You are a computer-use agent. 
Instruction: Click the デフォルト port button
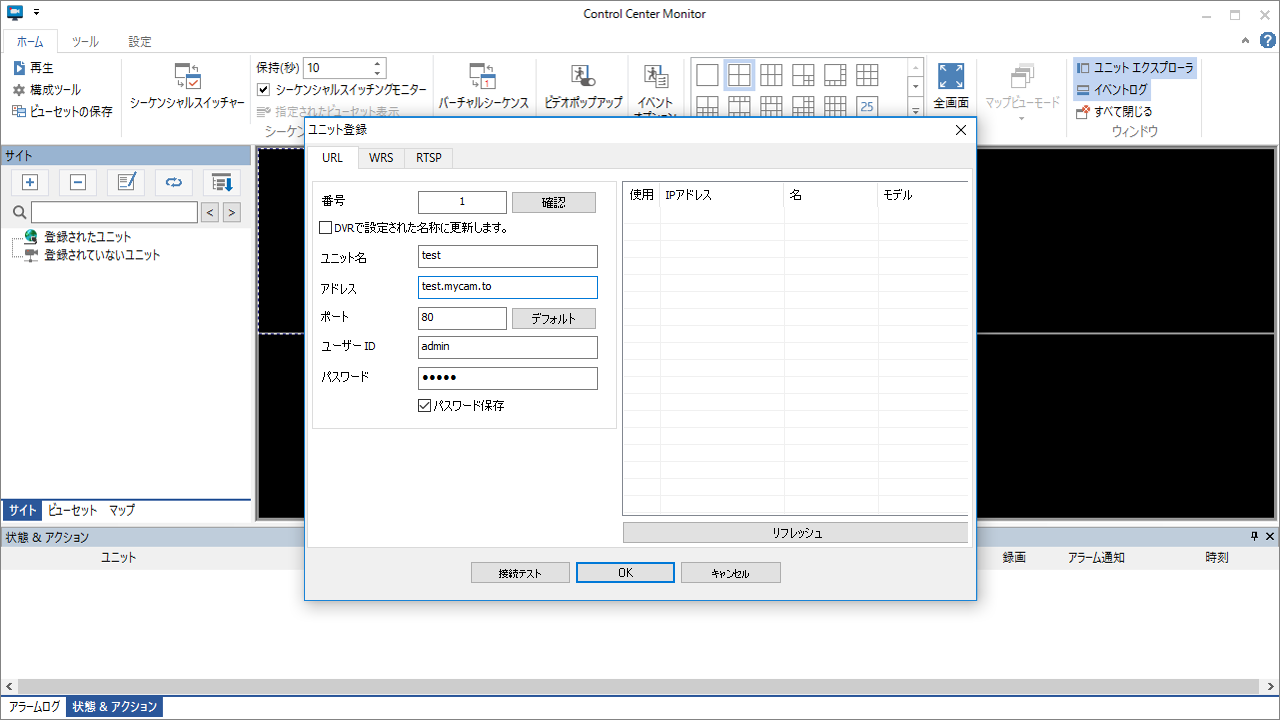(554, 318)
